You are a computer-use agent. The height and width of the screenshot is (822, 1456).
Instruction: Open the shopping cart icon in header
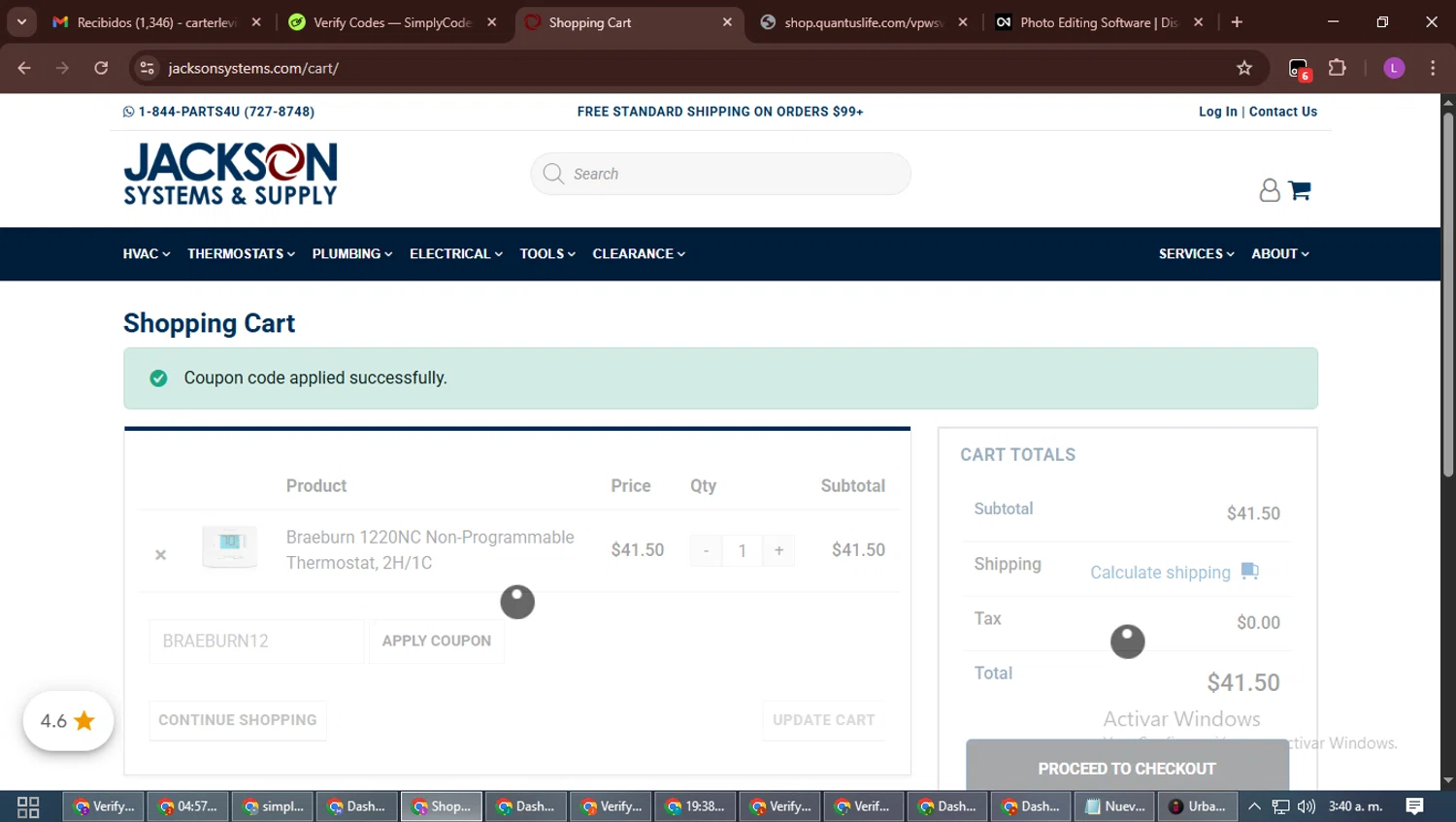[1300, 190]
